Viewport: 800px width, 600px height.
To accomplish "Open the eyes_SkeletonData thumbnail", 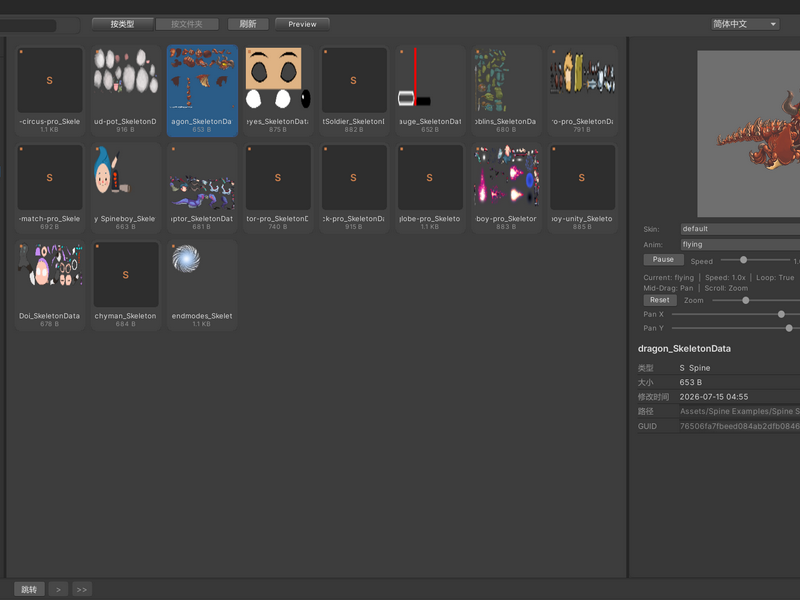I will pos(278,90).
